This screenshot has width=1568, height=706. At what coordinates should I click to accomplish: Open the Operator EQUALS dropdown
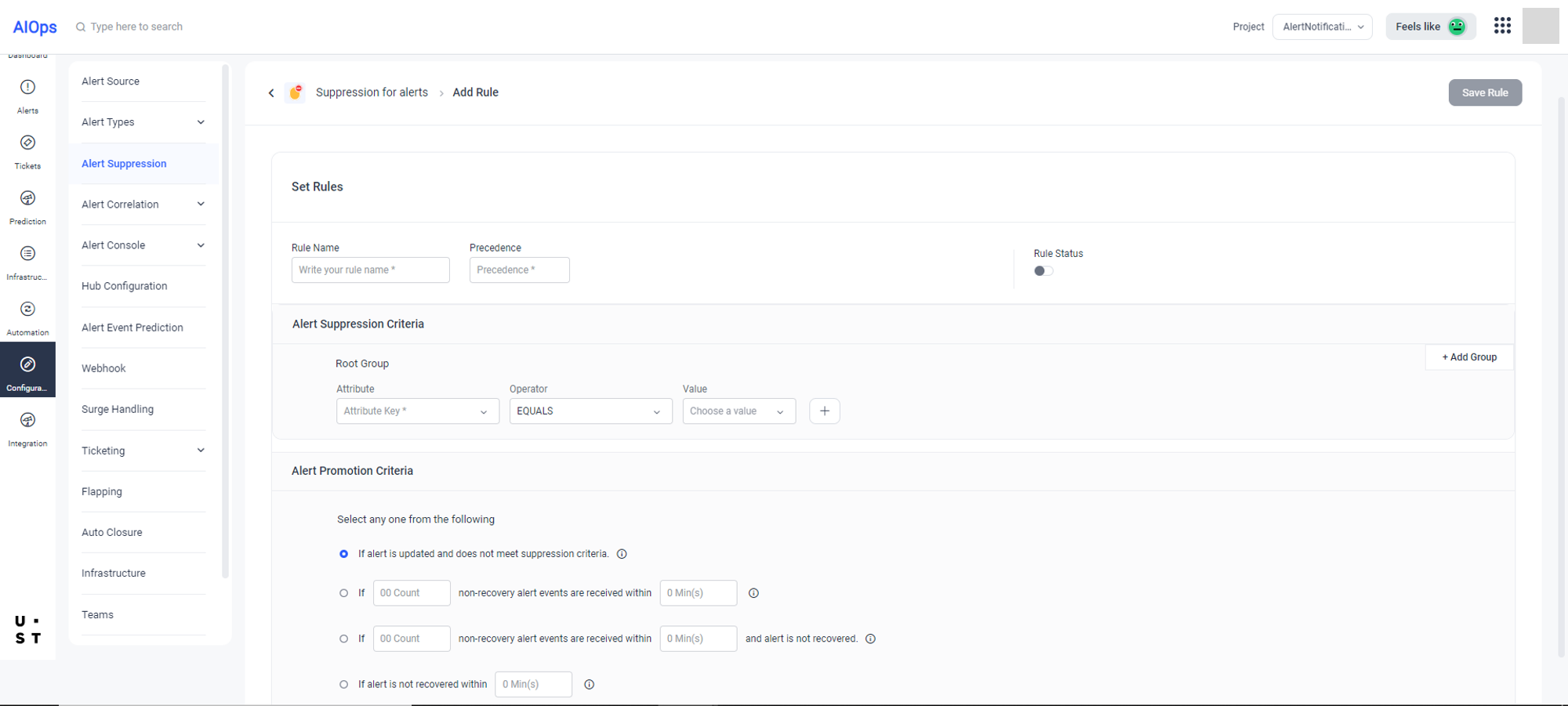pyautogui.click(x=590, y=411)
